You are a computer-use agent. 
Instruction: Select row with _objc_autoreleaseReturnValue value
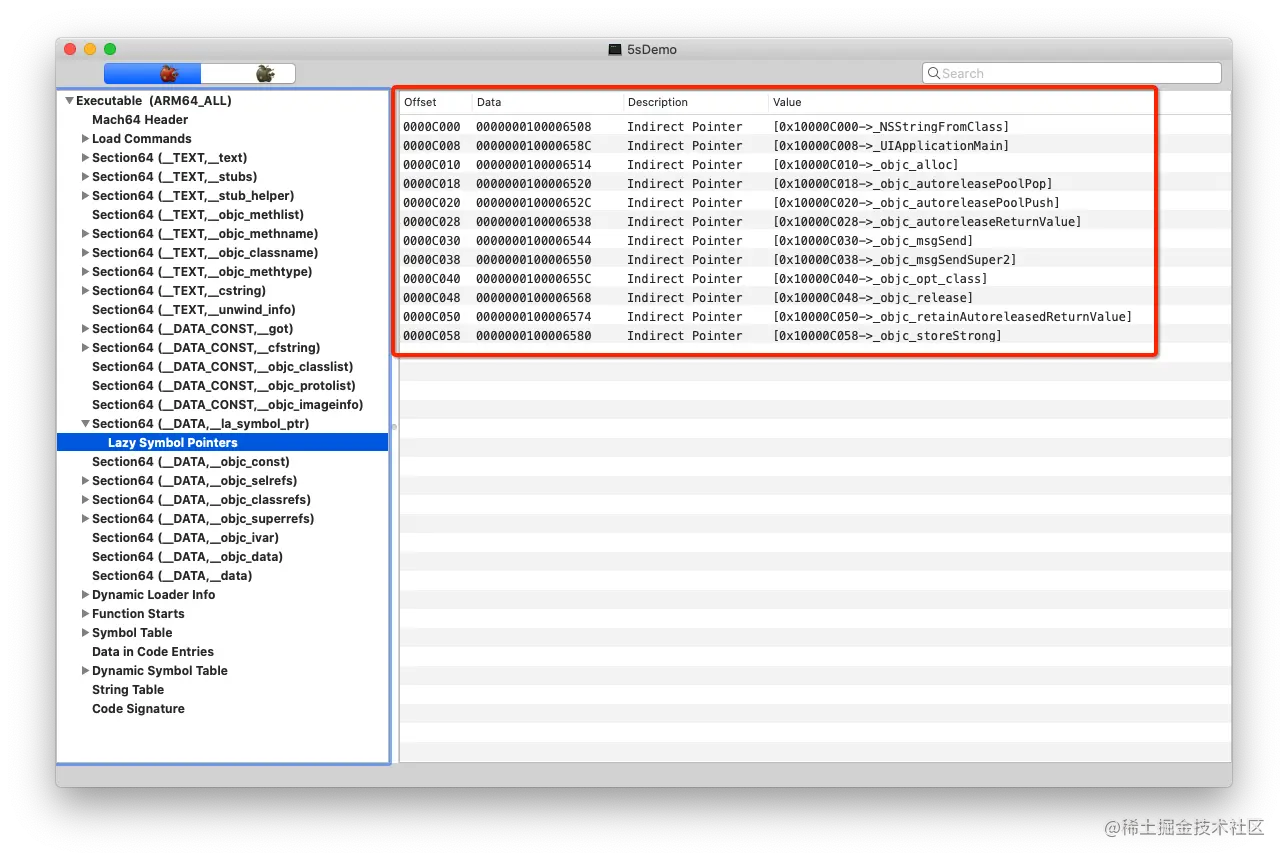(x=815, y=222)
